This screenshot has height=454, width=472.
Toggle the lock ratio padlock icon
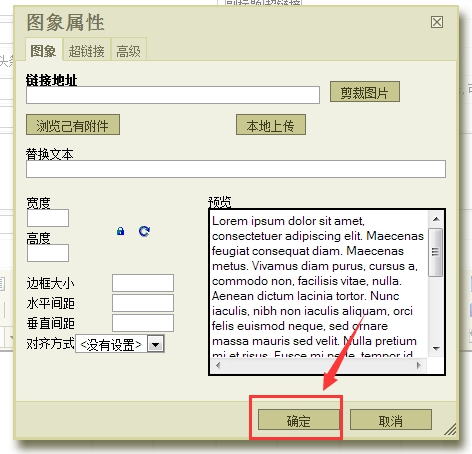[x=120, y=231]
